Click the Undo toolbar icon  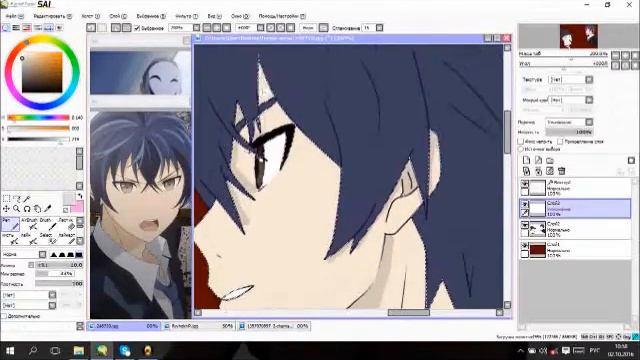(91, 28)
